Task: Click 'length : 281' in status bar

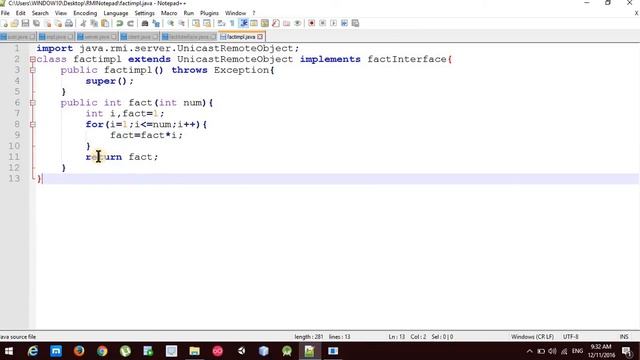Action: pyautogui.click(x=309, y=337)
